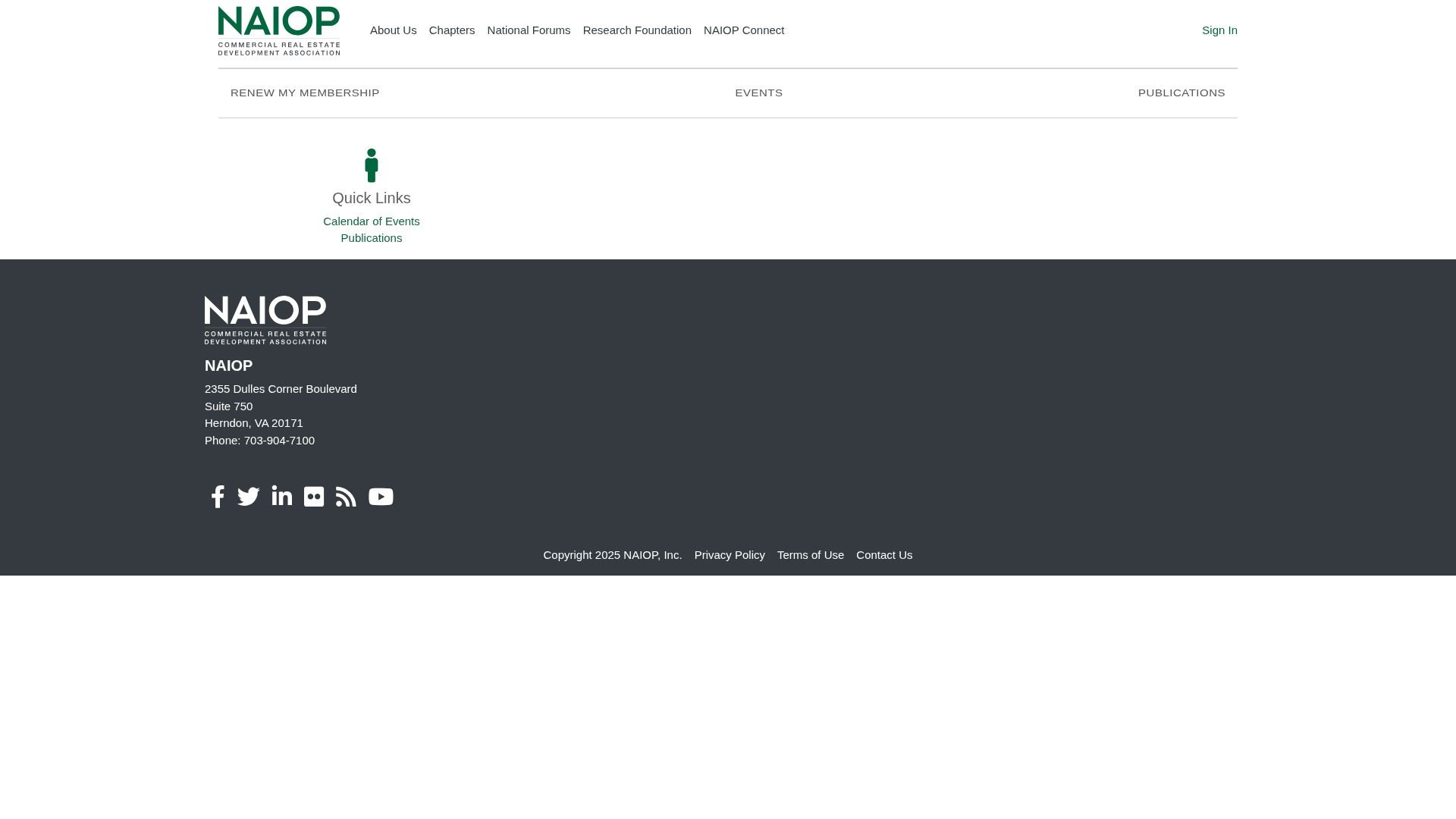This screenshot has height=819, width=1456.
Task: Open the Facebook icon in footer
Action: point(218,497)
